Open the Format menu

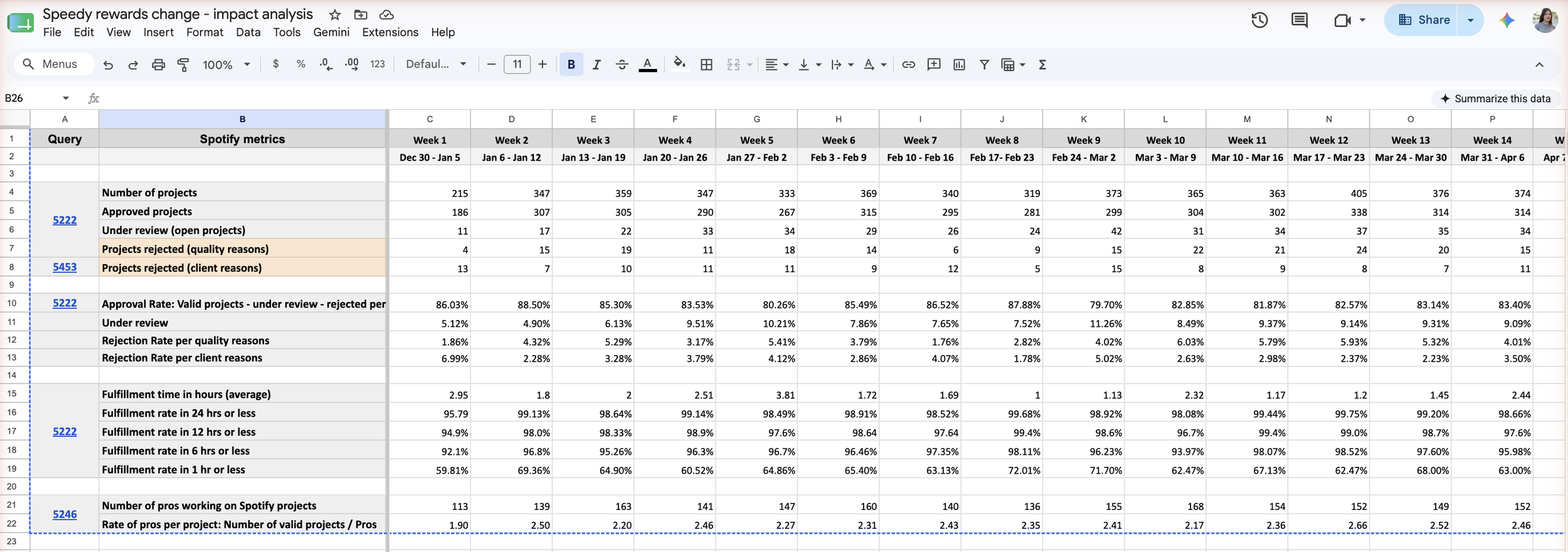pyautogui.click(x=204, y=33)
